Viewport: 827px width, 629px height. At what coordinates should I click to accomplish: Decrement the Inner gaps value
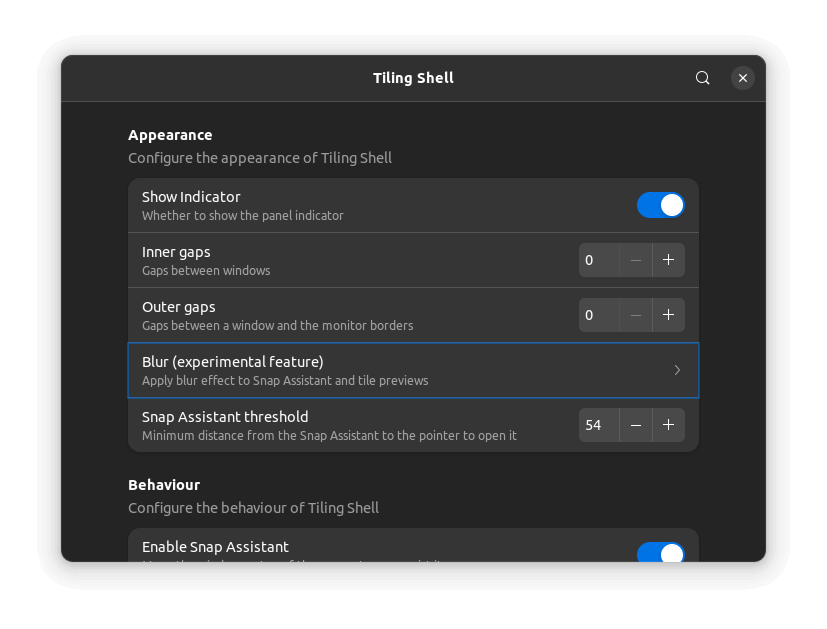pos(636,260)
